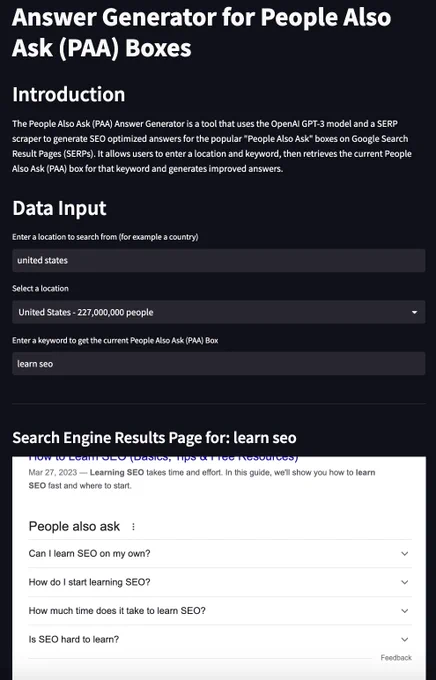
Task: Click the People also ask heading
Action: (x=74, y=526)
